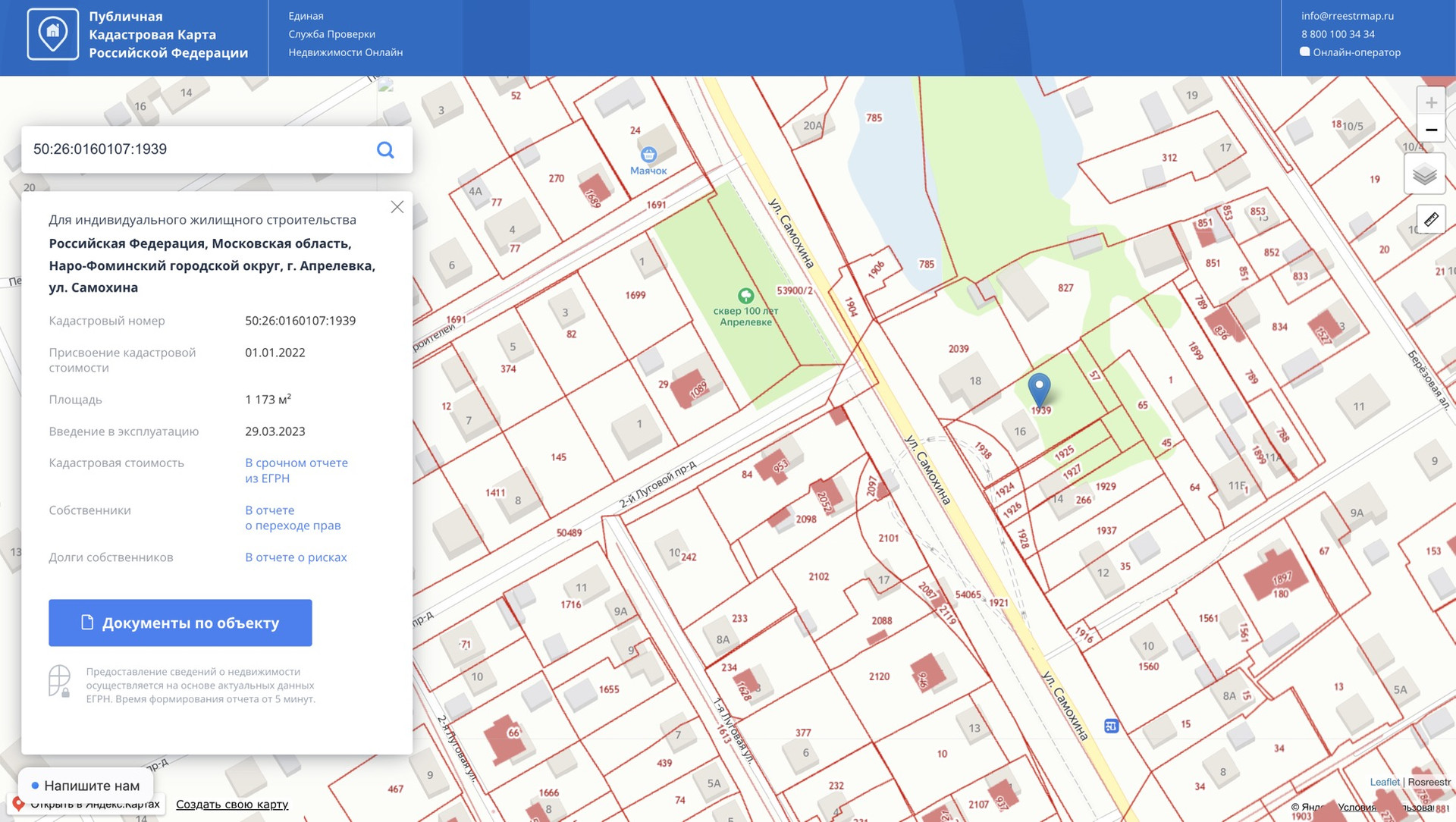The width and height of the screenshot is (1456, 822).
Task: Click the Создать свою карту link
Action: coord(232,805)
